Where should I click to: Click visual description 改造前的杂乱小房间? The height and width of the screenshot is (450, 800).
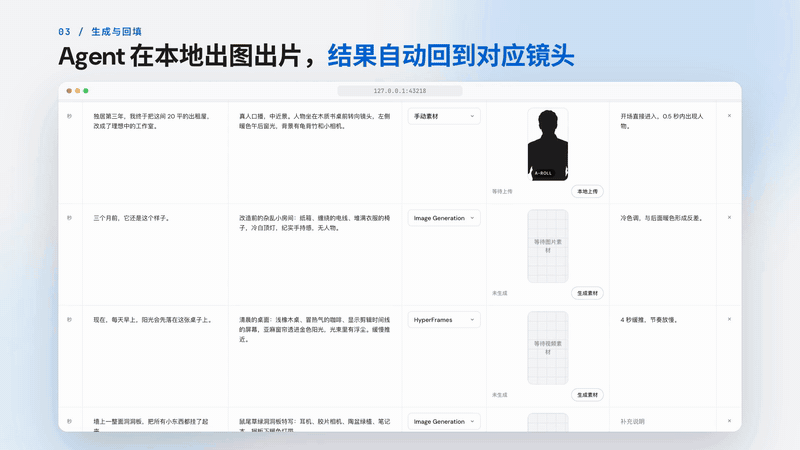(315, 223)
